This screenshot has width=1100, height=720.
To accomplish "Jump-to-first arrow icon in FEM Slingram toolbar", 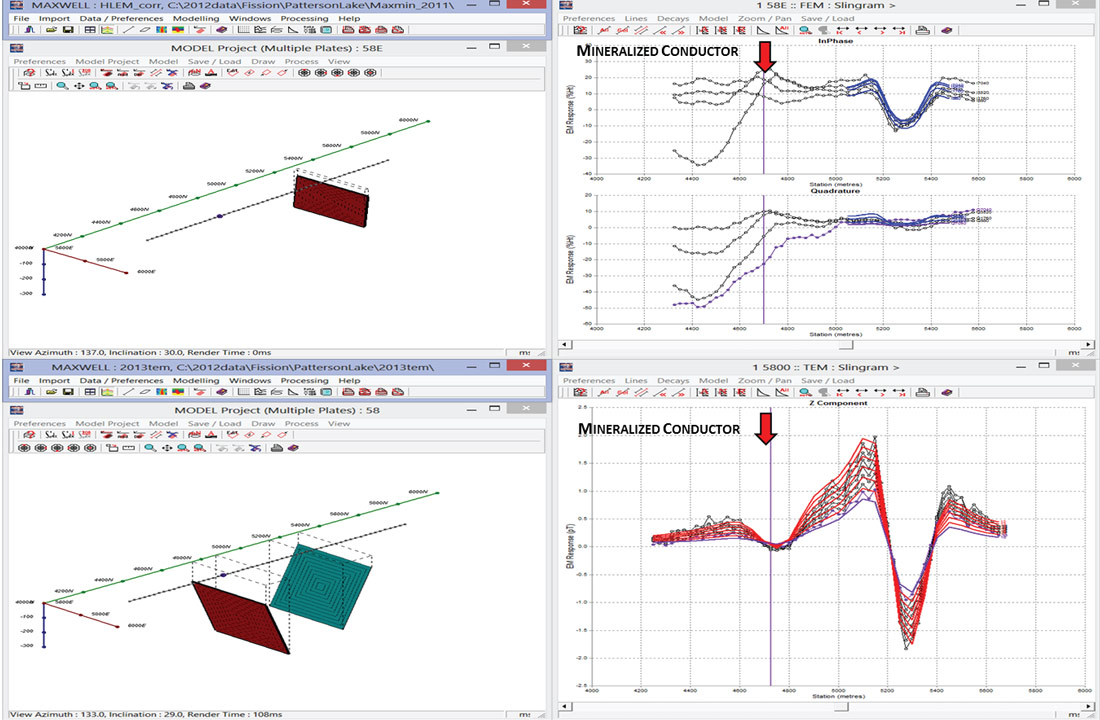I will click(x=843, y=30).
